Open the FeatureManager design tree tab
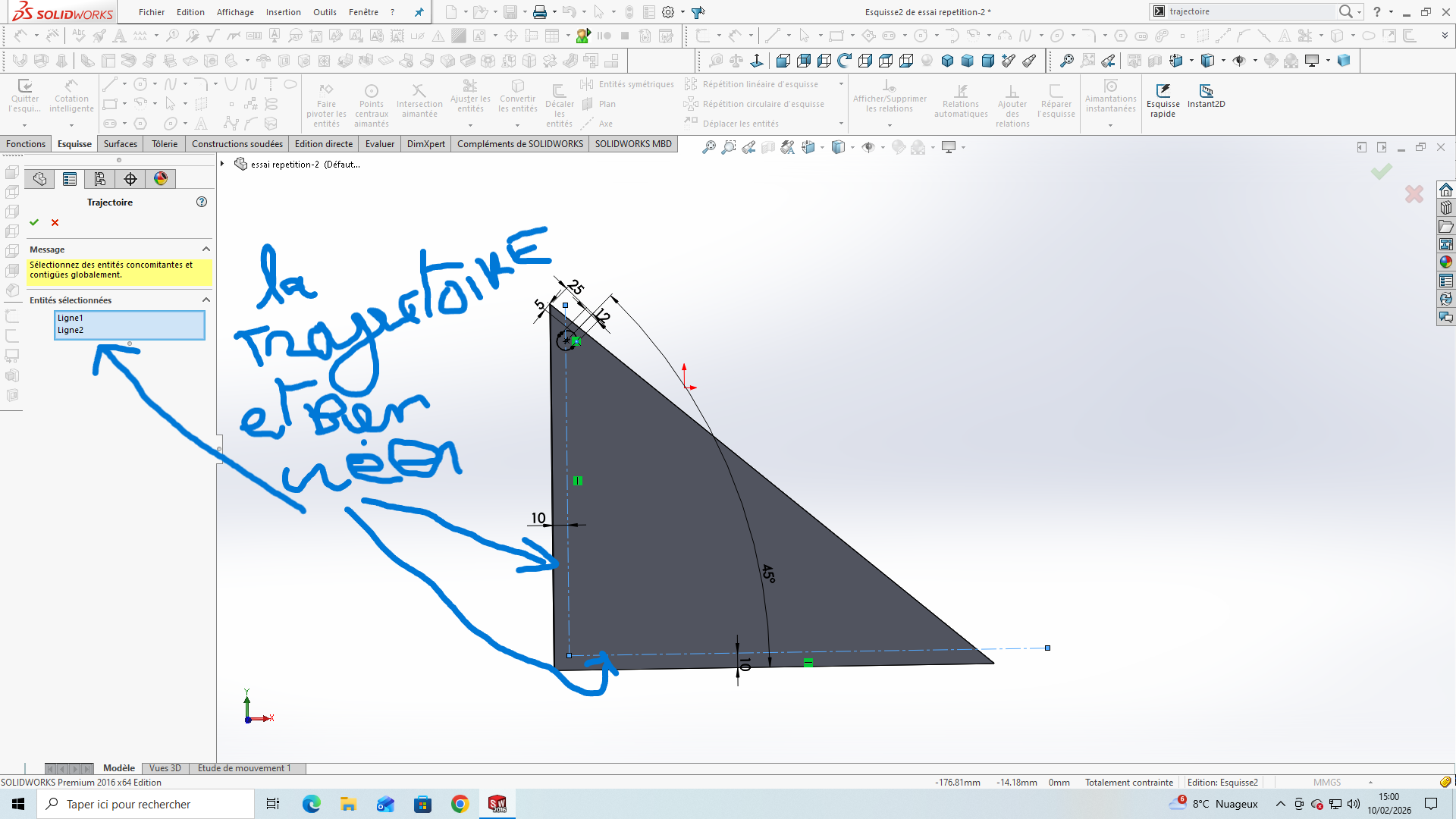 [39, 179]
